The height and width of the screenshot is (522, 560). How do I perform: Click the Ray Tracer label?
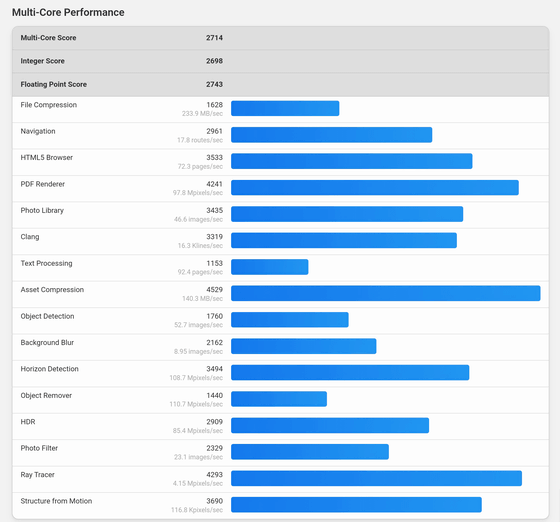(38, 475)
